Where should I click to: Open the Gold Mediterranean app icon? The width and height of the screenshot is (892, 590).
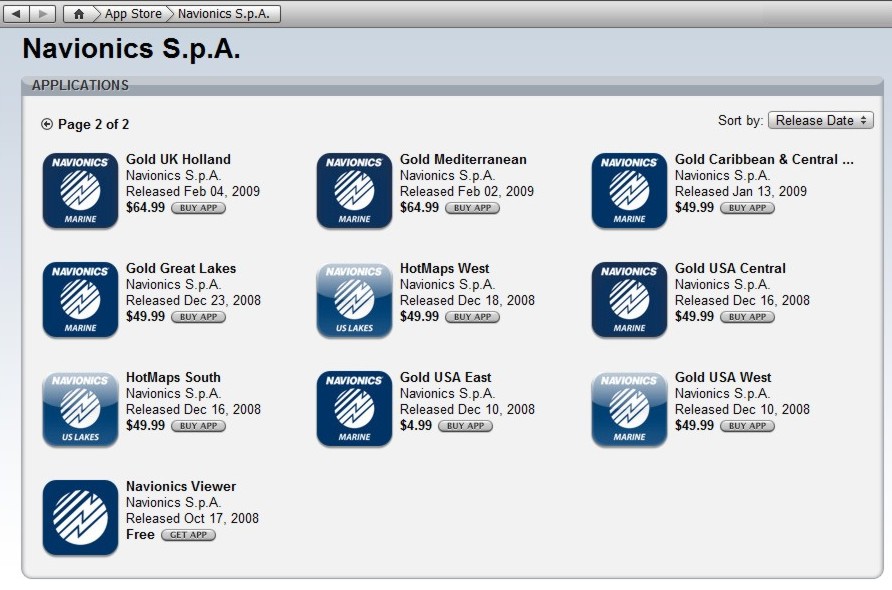pyautogui.click(x=354, y=191)
